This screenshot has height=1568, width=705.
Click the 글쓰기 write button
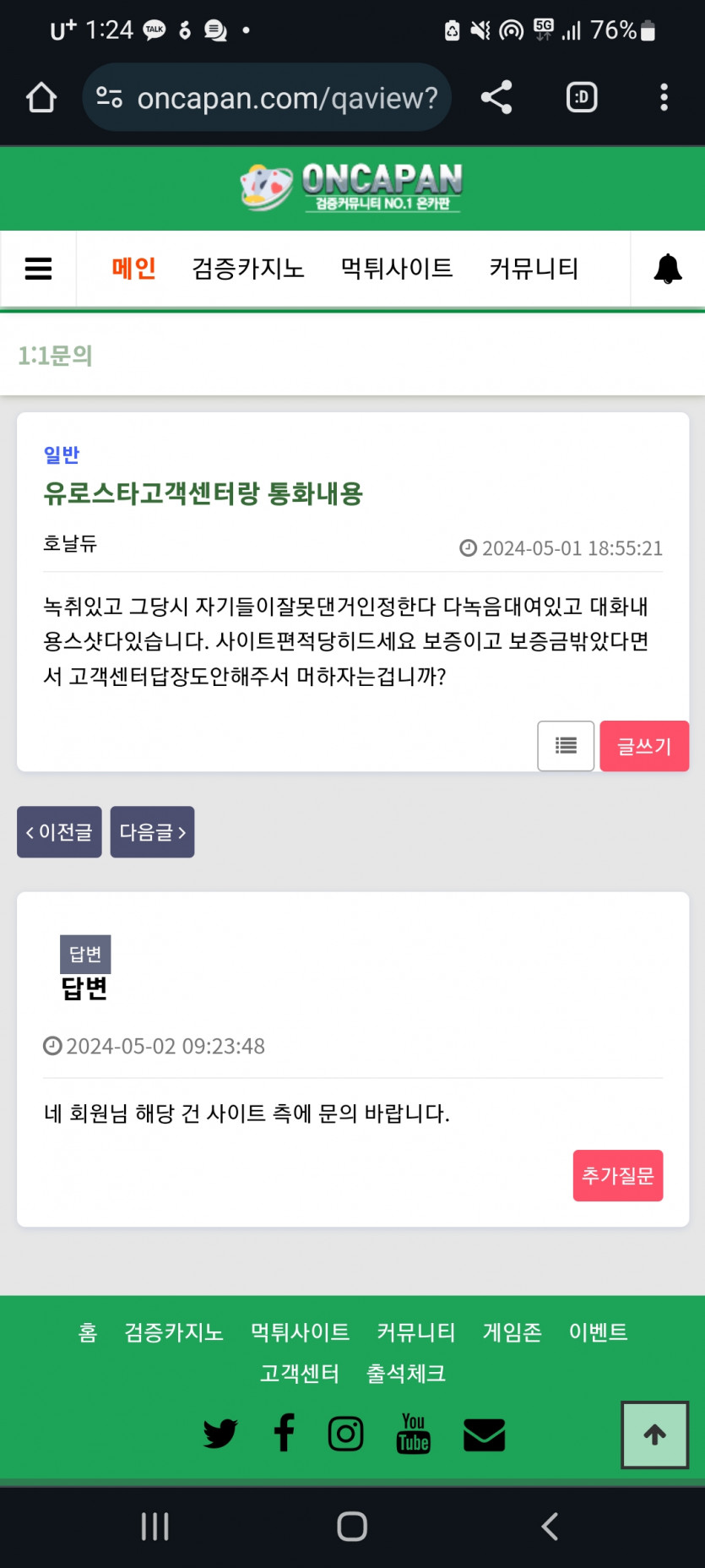643,746
